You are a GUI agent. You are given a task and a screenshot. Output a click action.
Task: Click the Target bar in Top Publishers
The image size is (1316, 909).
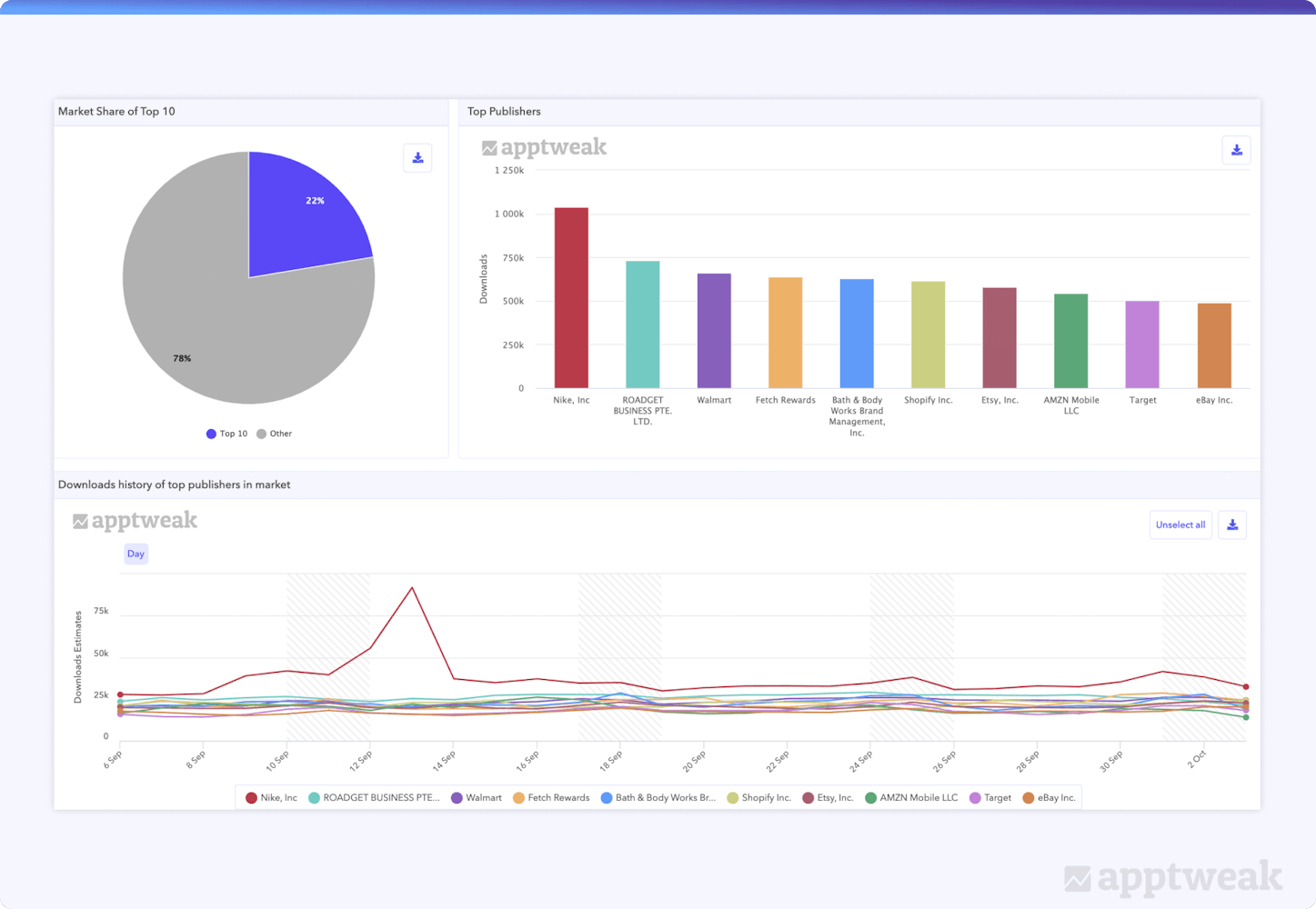click(1142, 345)
